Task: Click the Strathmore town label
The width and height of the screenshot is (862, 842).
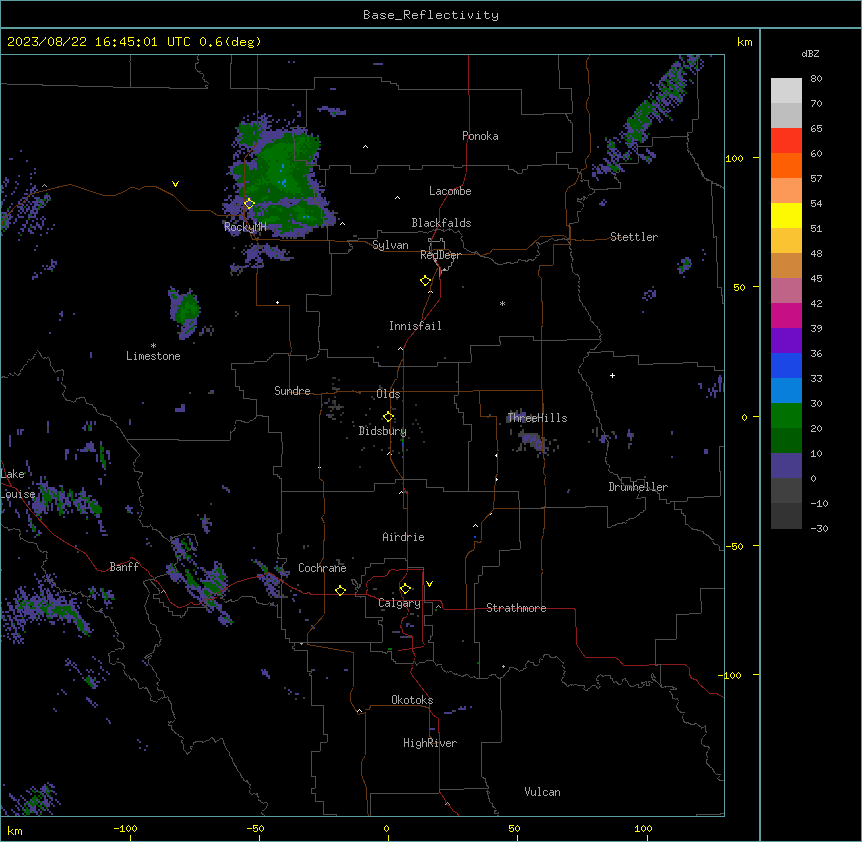Action: (516, 608)
